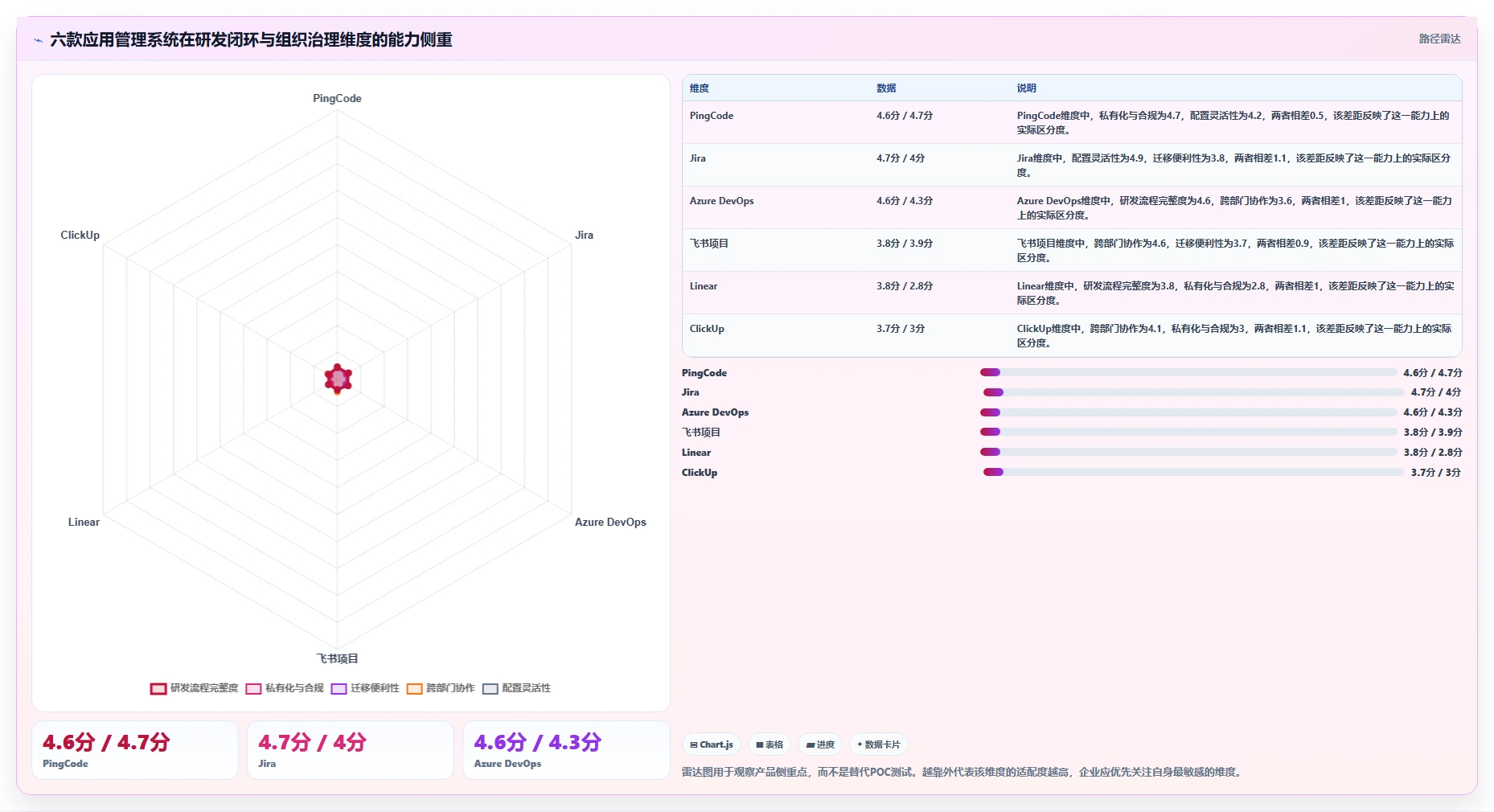Click the 飞书项目 description text in the table
Image resolution: width=1494 pixels, height=812 pixels.
point(1235,250)
